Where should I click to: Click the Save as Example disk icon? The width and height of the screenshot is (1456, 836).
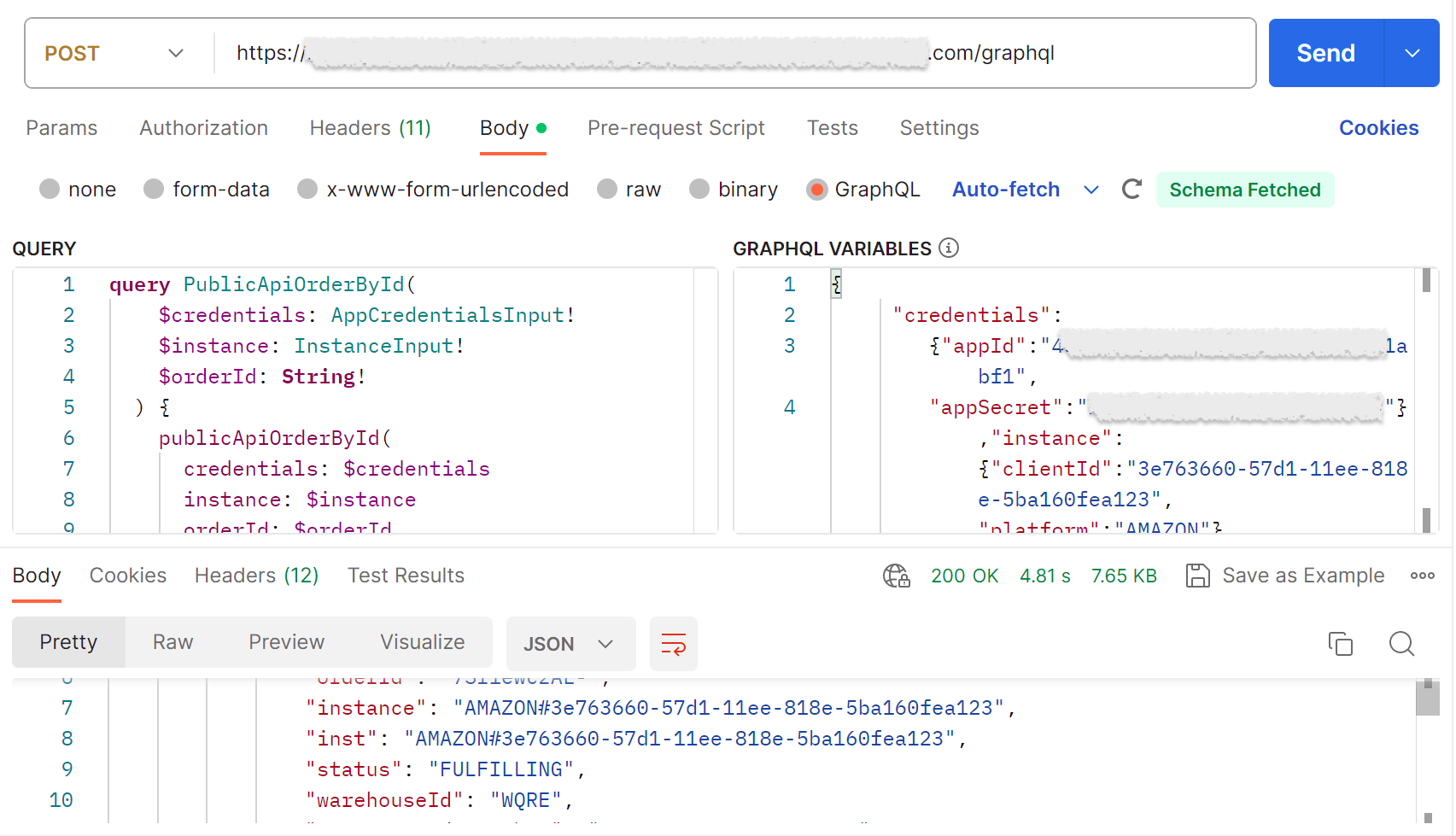click(x=1197, y=576)
